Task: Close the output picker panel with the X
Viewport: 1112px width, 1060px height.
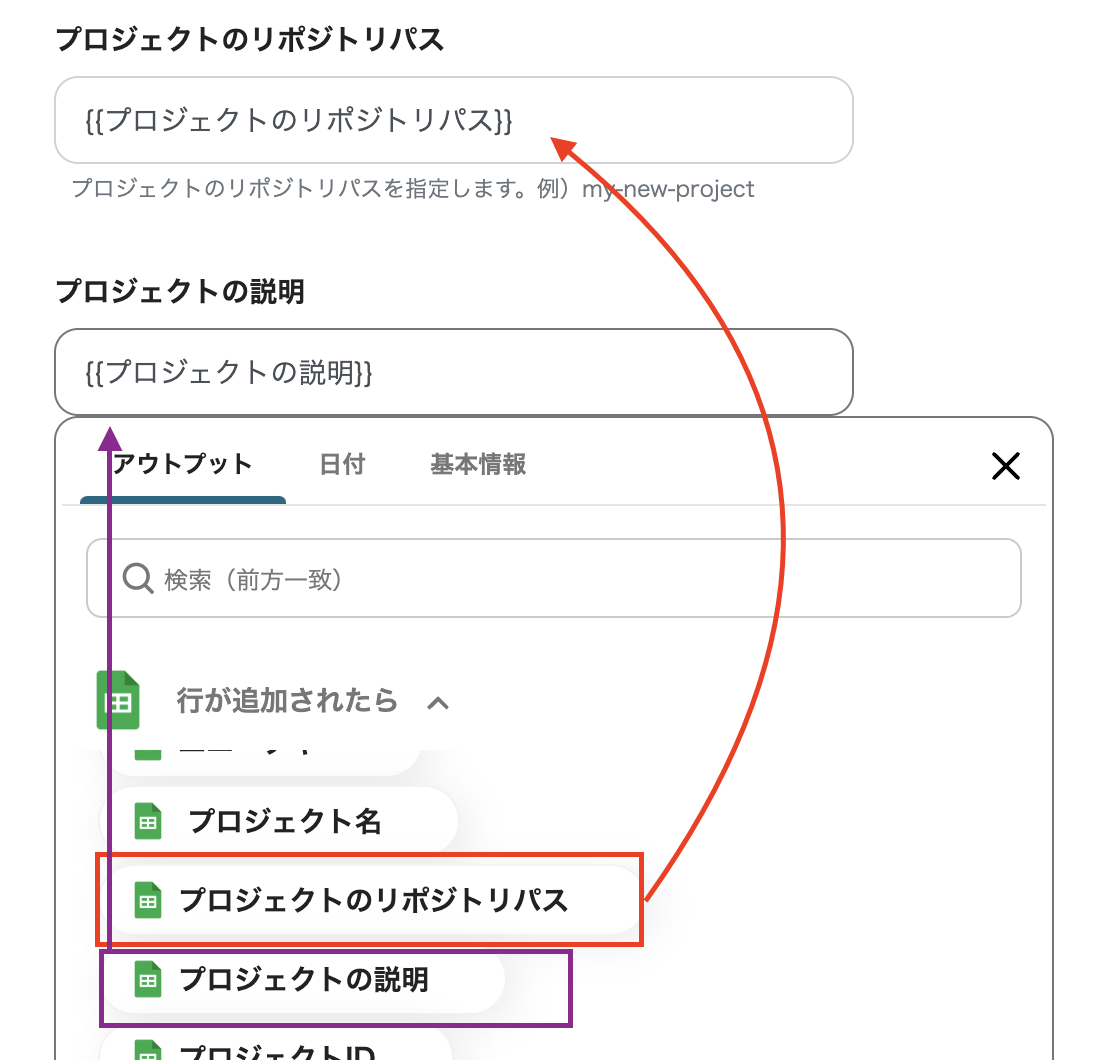Action: point(1005,465)
